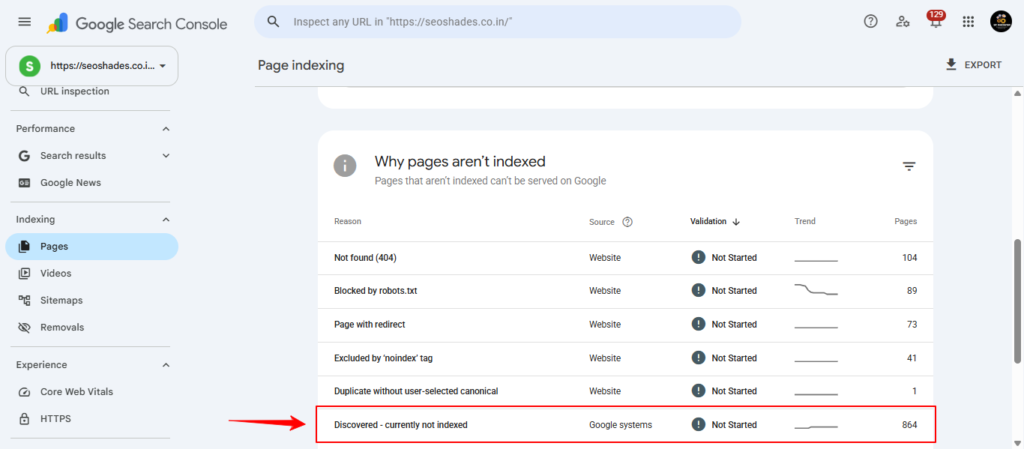
Task: Click the Pages column header
Action: point(906,221)
